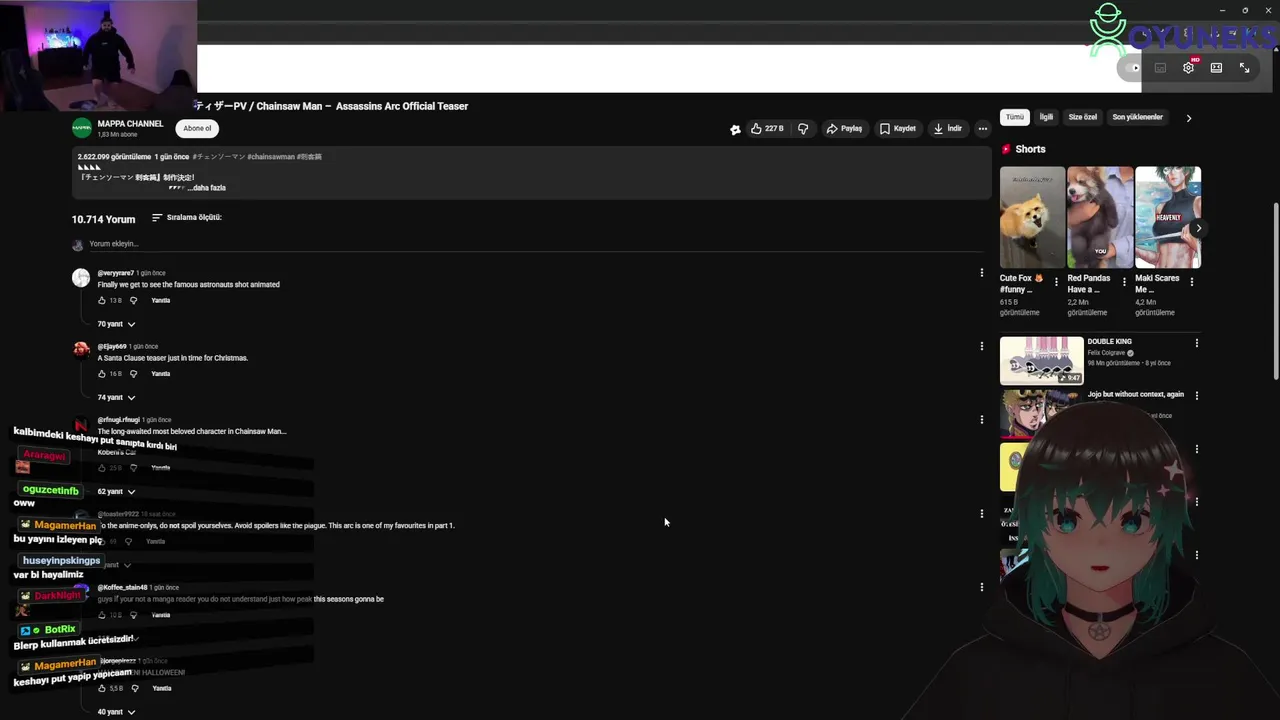
Task: Expand the 40 yanıt replies
Action: pos(116,712)
